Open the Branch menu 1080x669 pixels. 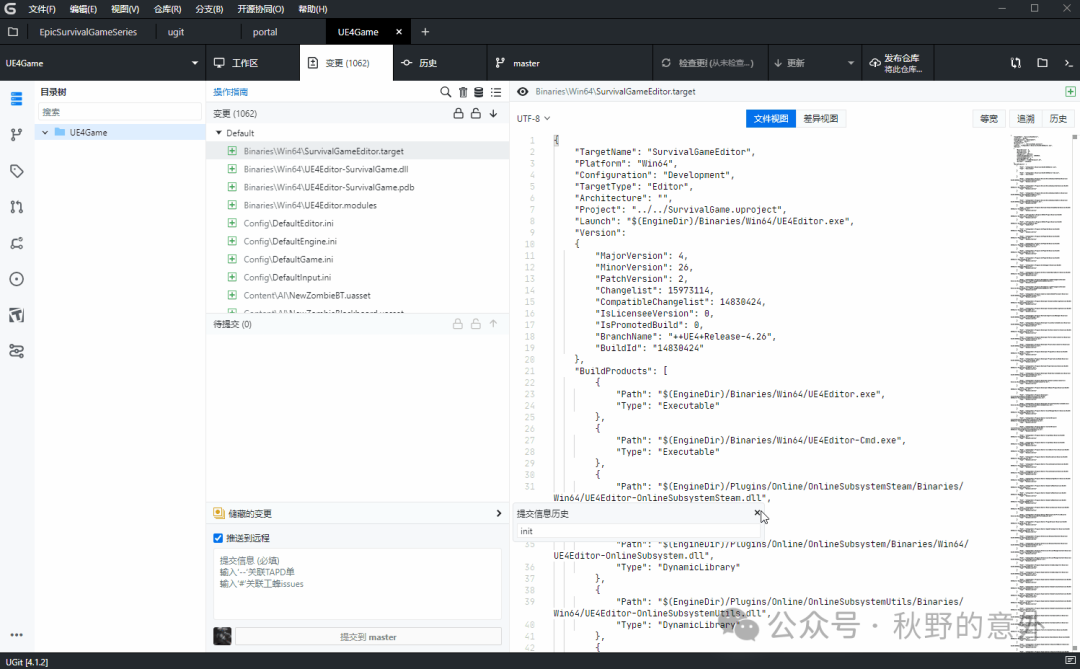(x=209, y=9)
